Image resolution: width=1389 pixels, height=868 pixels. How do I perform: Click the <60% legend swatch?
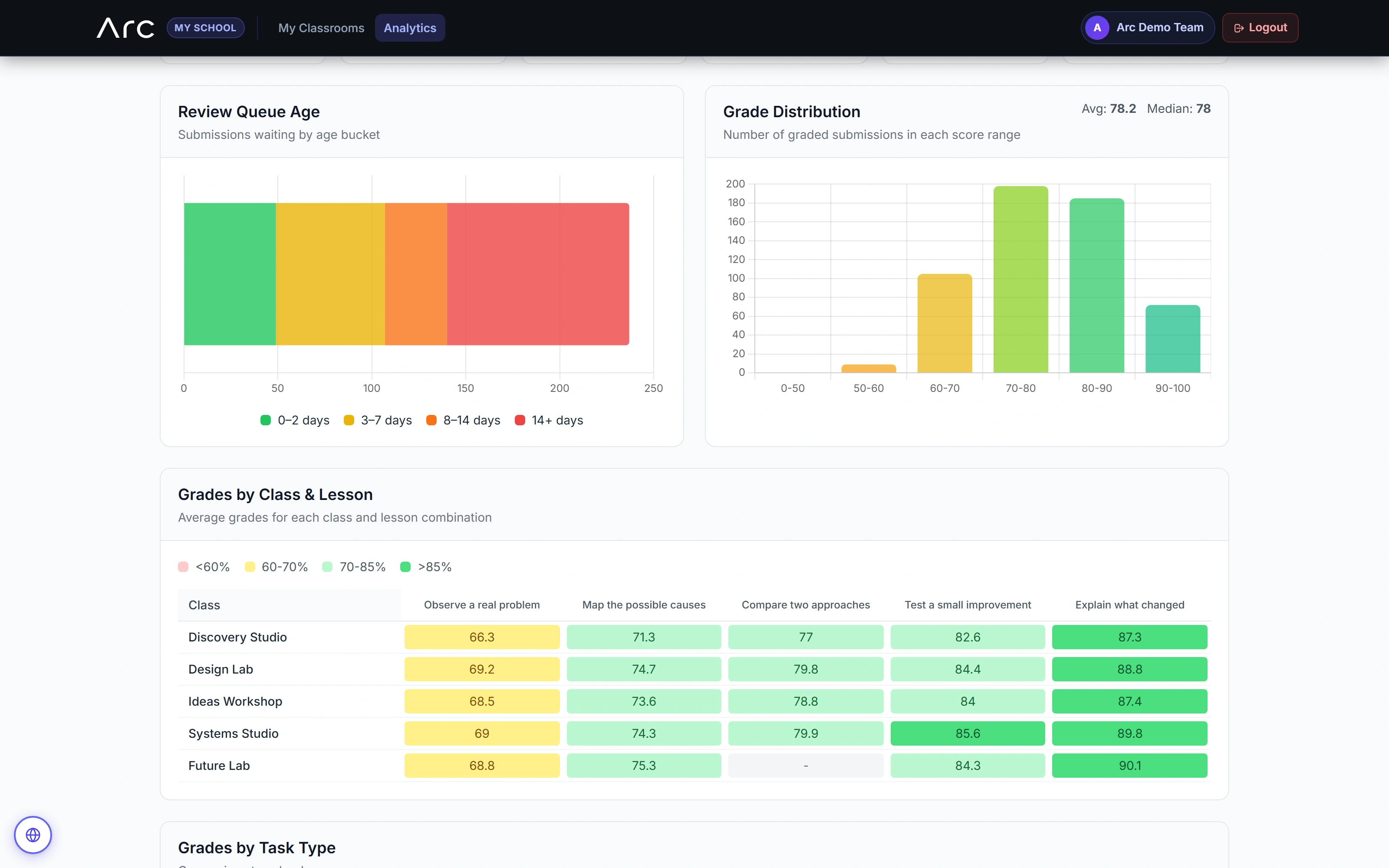pos(183,567)
